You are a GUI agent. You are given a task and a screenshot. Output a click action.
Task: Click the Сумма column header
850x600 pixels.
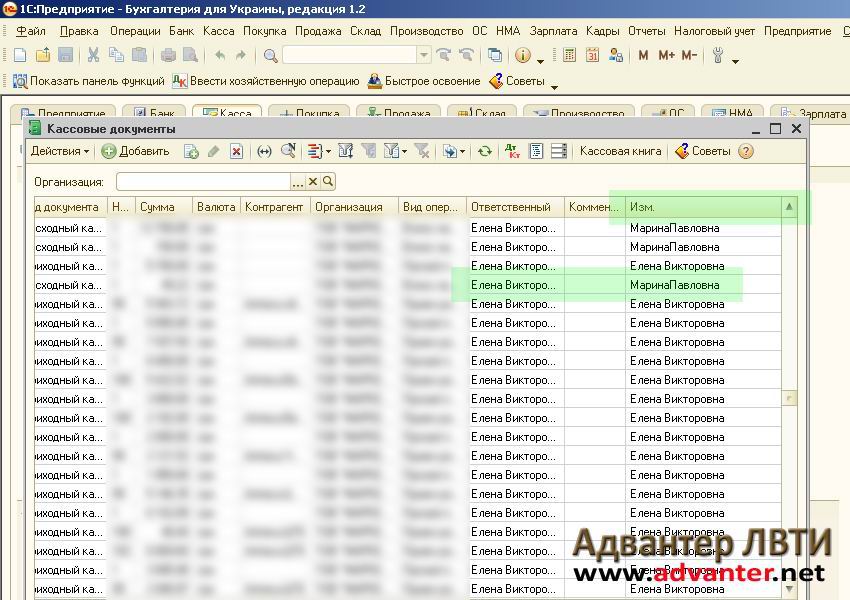[x=164, y=207]
